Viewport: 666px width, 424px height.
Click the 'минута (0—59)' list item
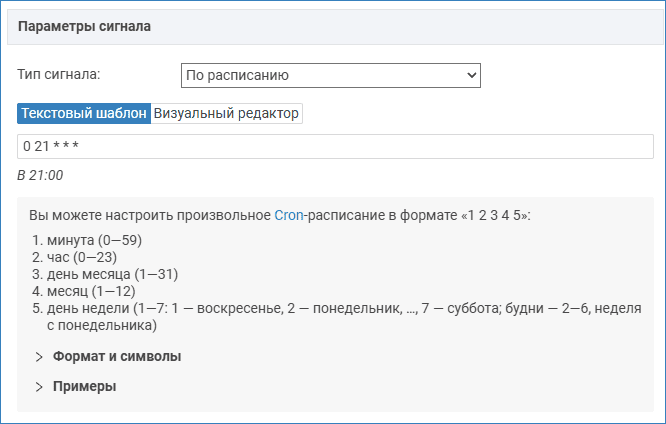pos(94,240)
